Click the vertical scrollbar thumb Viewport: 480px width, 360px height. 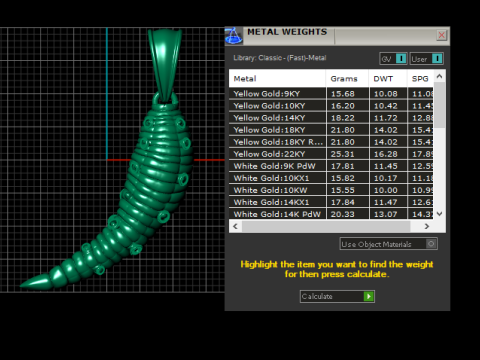click(x=439, y=105)
